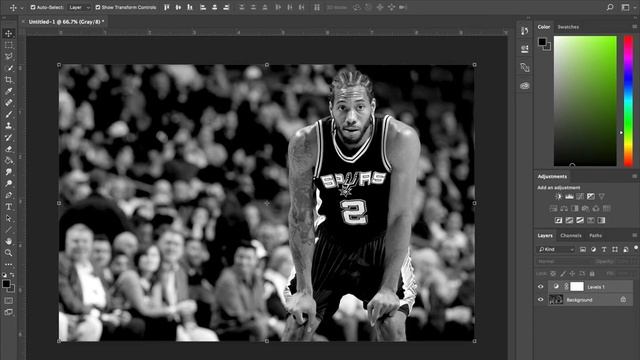Click the toolbar foreground color swatch
Screen dimensions: 640x360
click(x=6, y=284)
